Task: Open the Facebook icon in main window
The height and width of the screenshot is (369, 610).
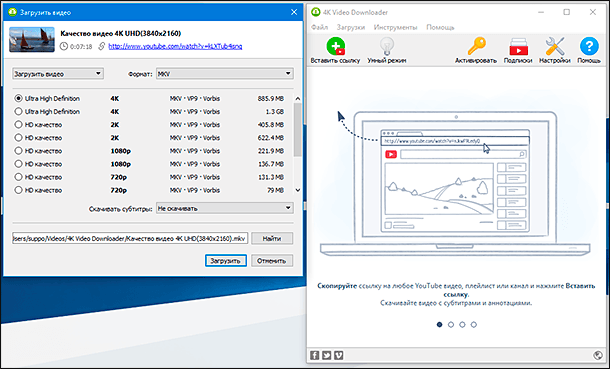Action: (x=315, y=355)
